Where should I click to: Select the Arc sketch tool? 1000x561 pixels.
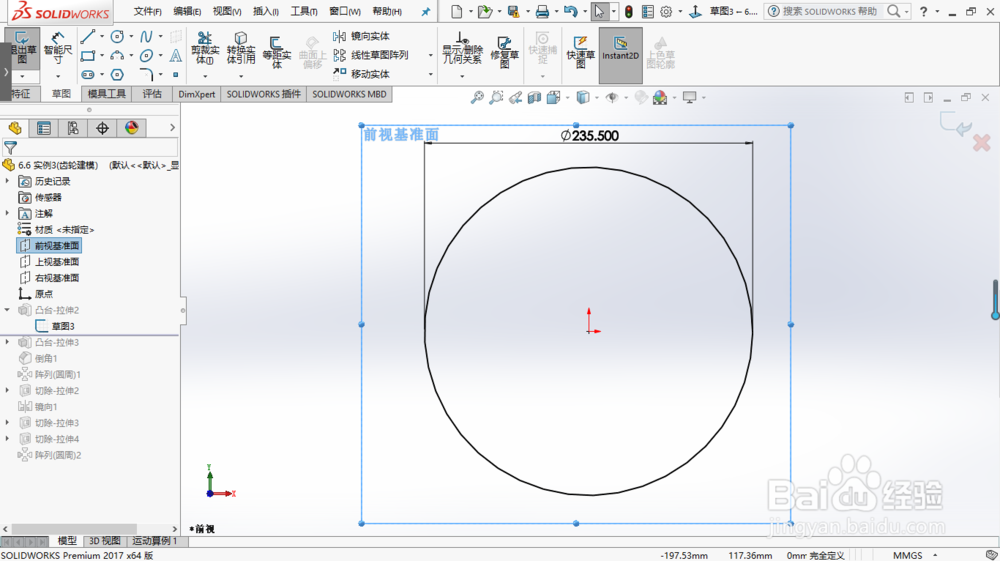[x=117, y=56]
